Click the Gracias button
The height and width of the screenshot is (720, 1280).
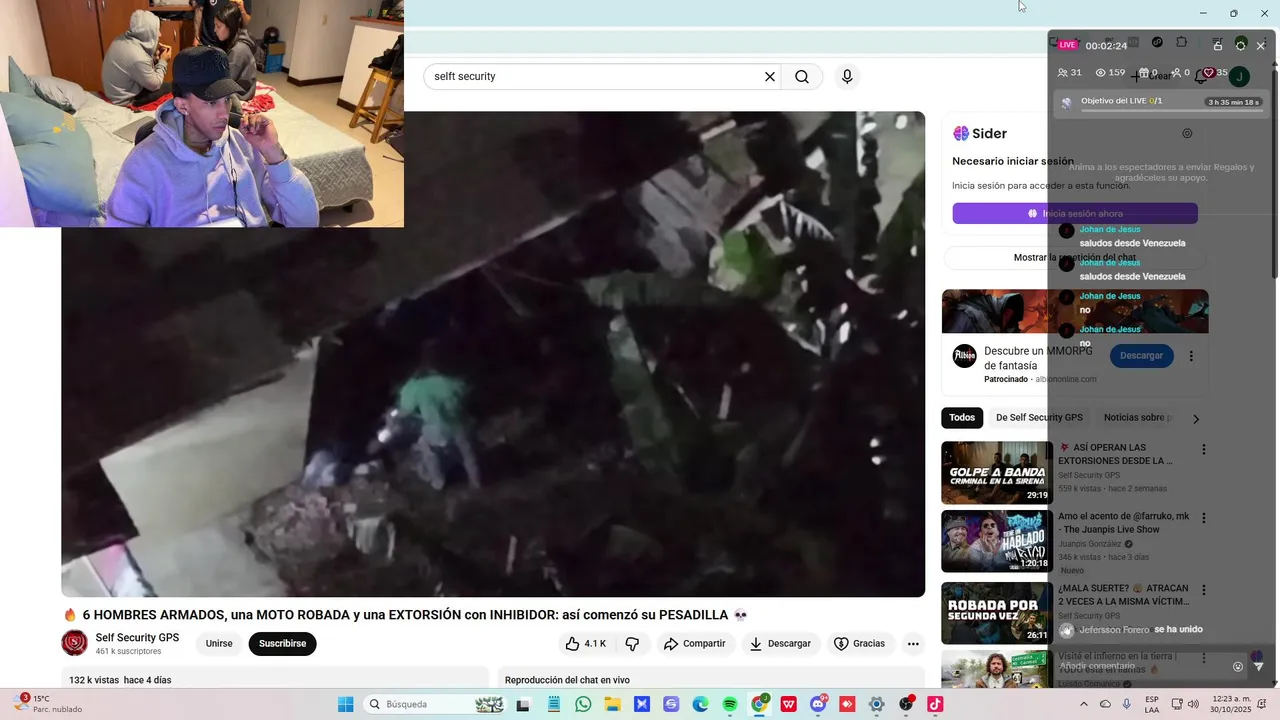tap(860, 644)
